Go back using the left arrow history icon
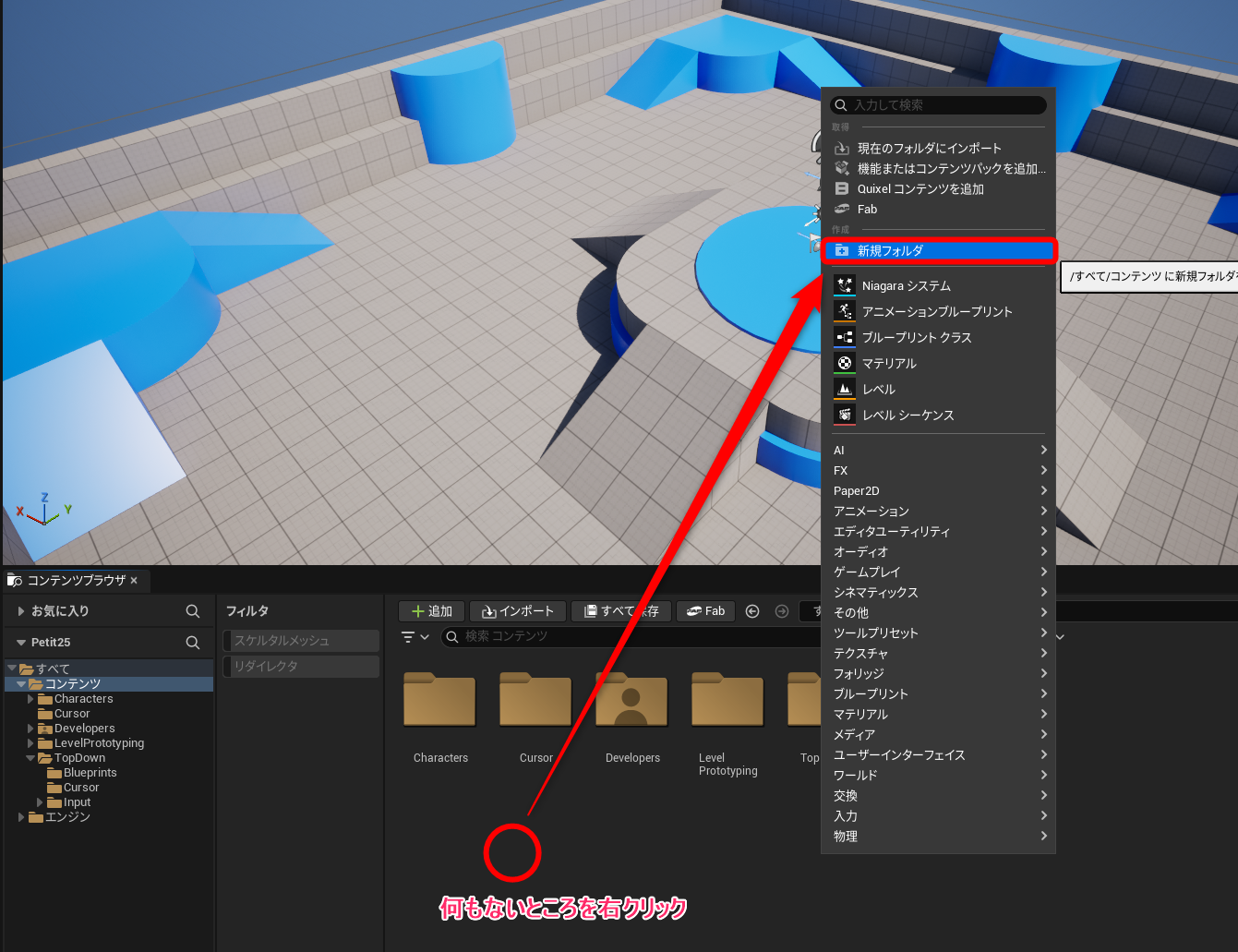1238x952 pixels. [x=752, y=611]
